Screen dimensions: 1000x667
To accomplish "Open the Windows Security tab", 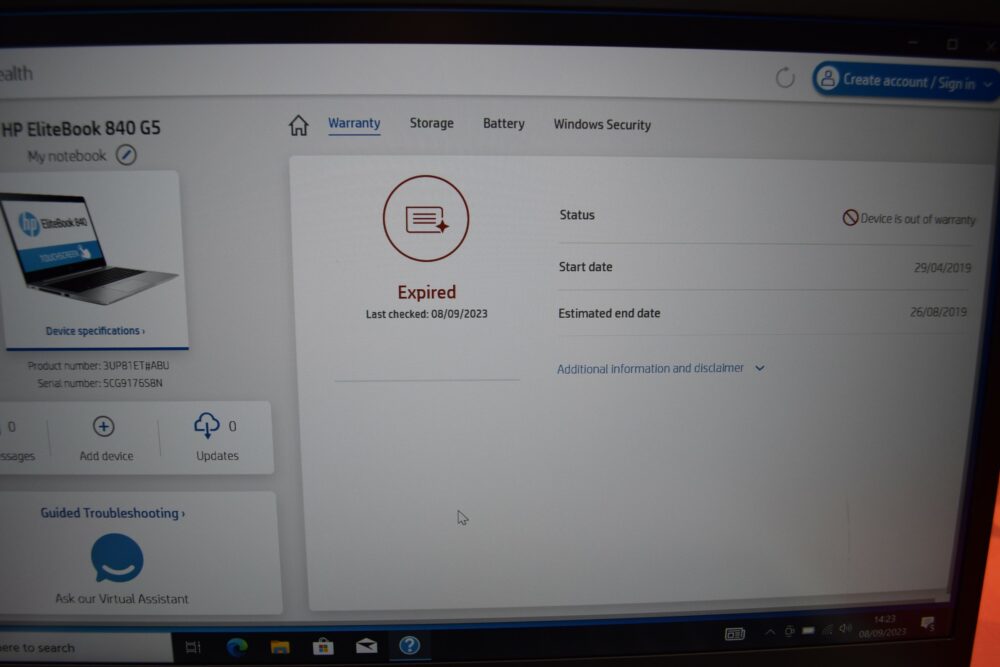I will tap(602, 125).
